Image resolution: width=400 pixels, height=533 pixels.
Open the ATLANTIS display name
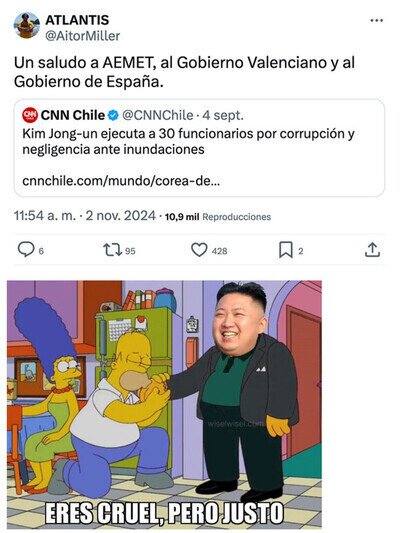tap(77, 20)
